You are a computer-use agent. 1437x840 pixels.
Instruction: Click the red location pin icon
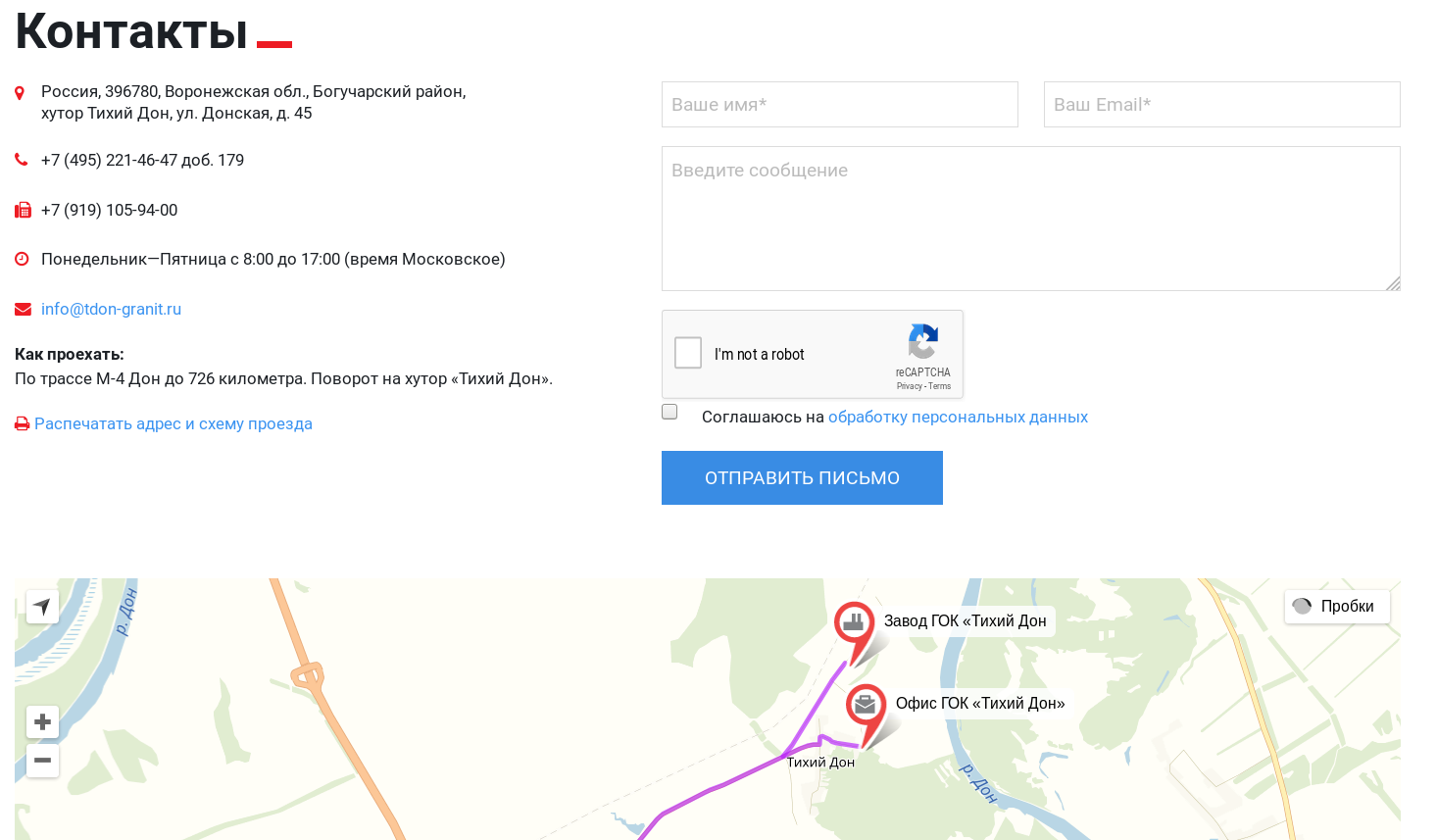[21, 91]
